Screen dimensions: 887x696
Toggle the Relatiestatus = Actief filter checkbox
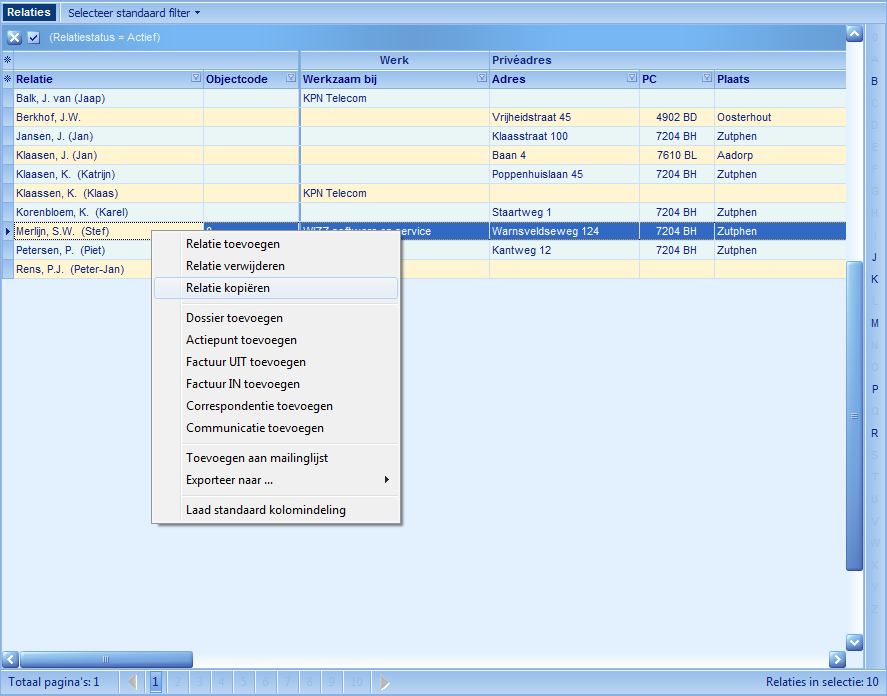coord(33,37)
